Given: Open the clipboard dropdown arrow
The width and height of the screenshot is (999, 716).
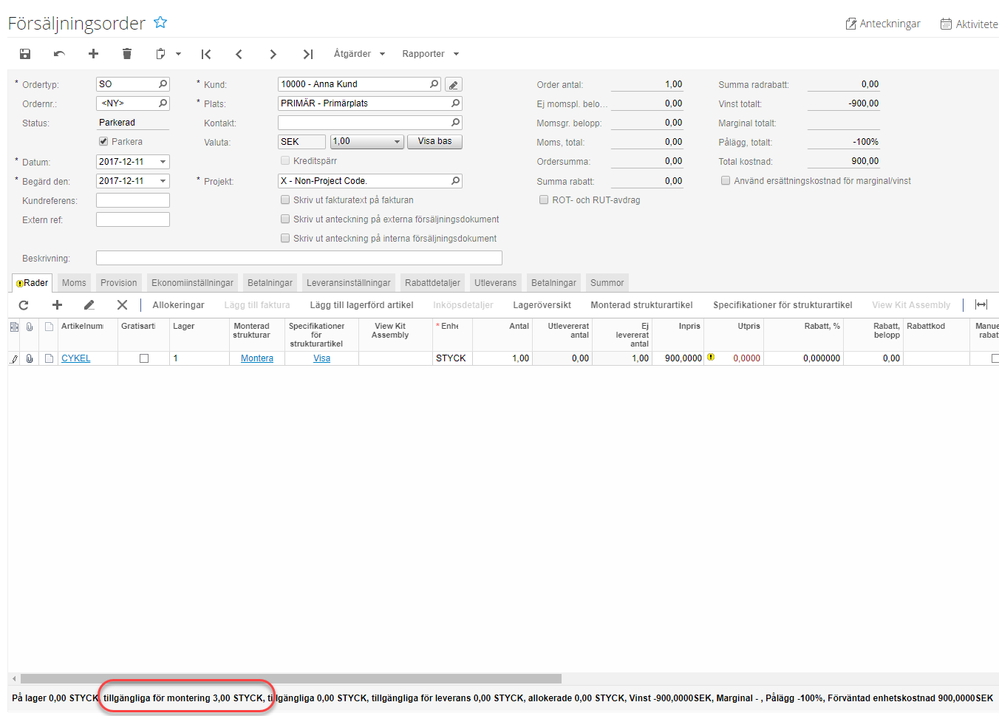Looking at the screenshot, I should [178, 54].
